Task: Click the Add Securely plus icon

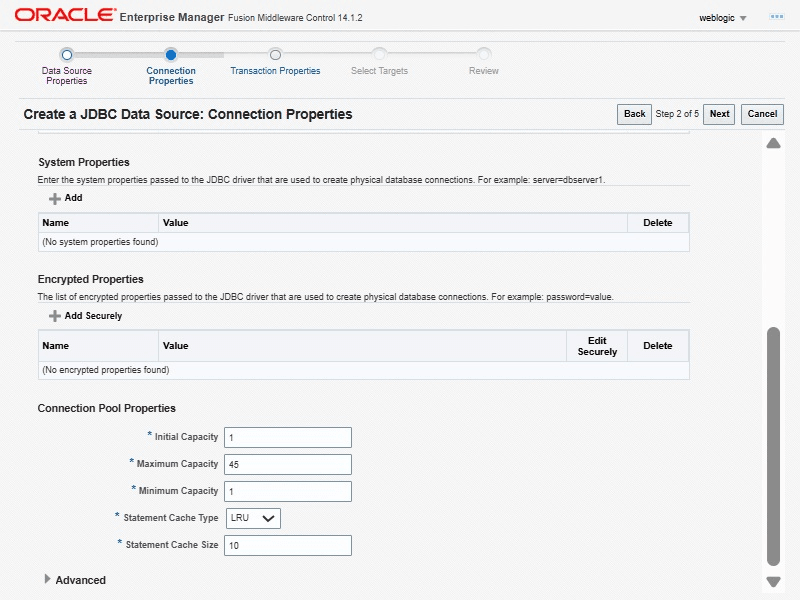Action: pos(55,316)
